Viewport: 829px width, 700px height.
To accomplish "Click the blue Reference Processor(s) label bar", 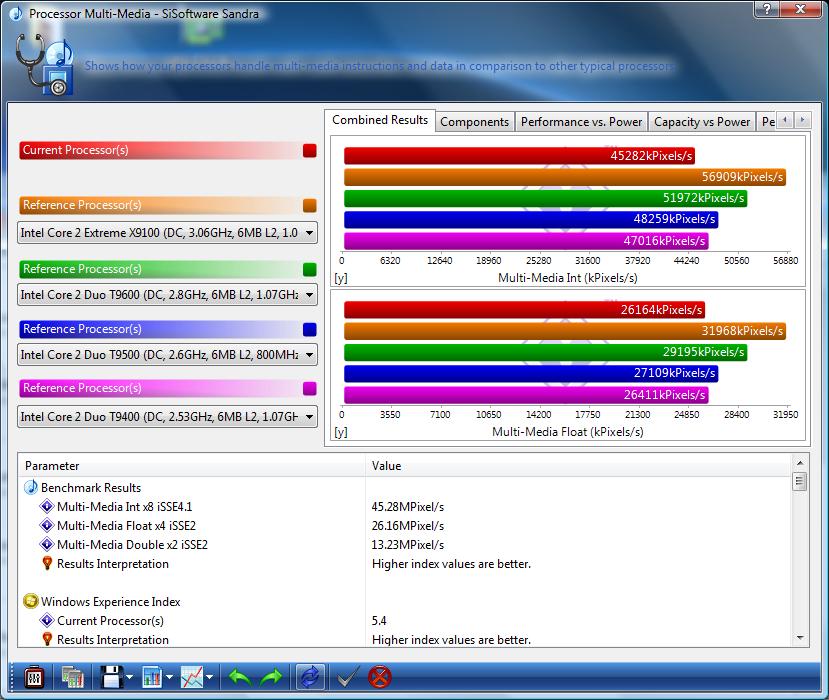I will [x=159, y=329].
